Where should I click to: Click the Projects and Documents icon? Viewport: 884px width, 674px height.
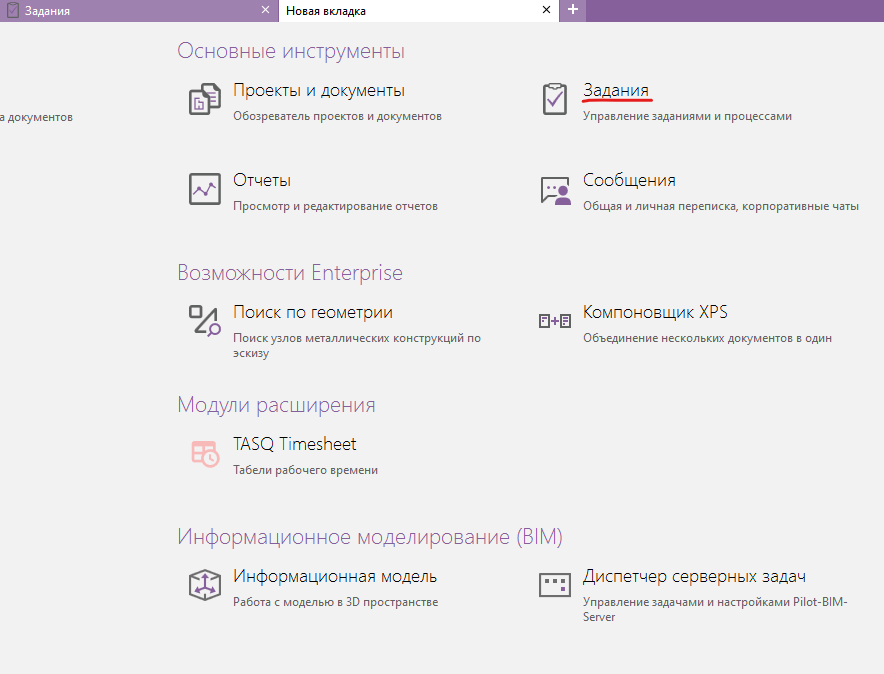pyautogui.click(x=204, y=100)
